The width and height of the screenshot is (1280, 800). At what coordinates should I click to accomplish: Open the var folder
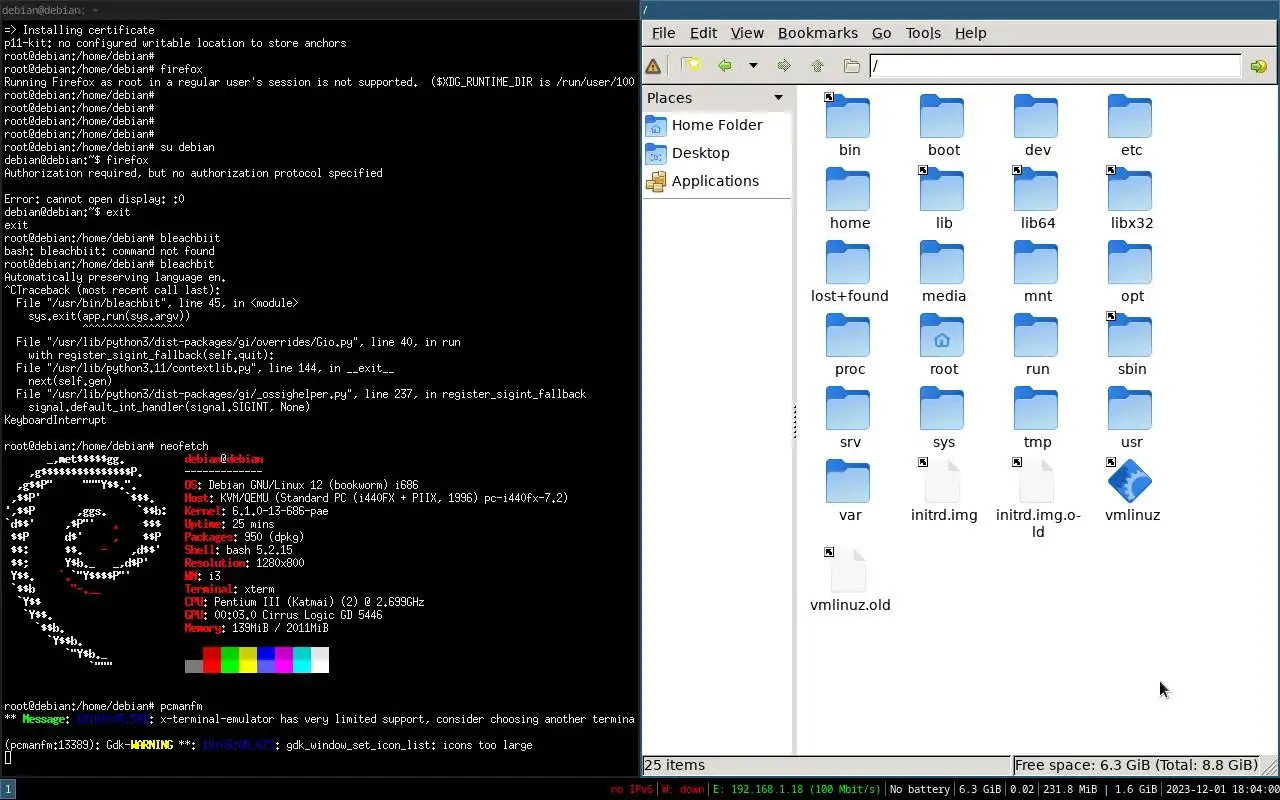pyautogui.click(x=848, y=482)
